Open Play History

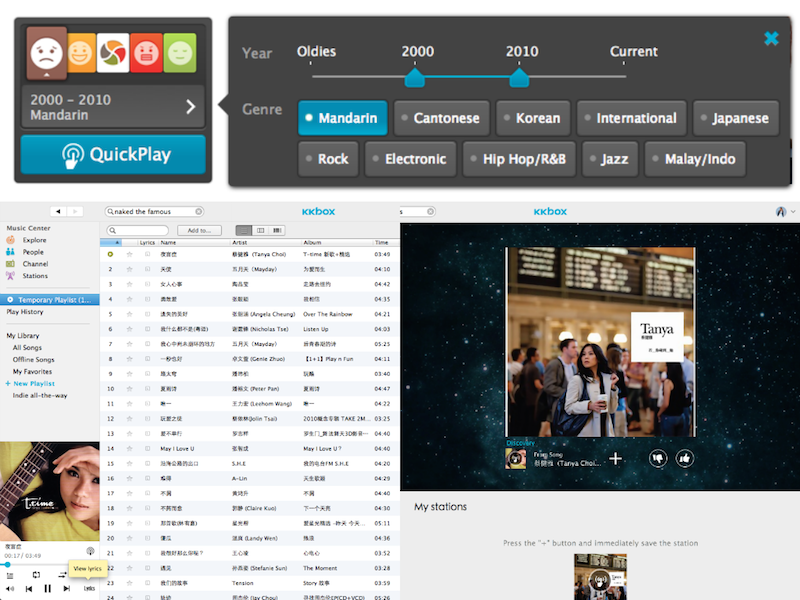24,312
